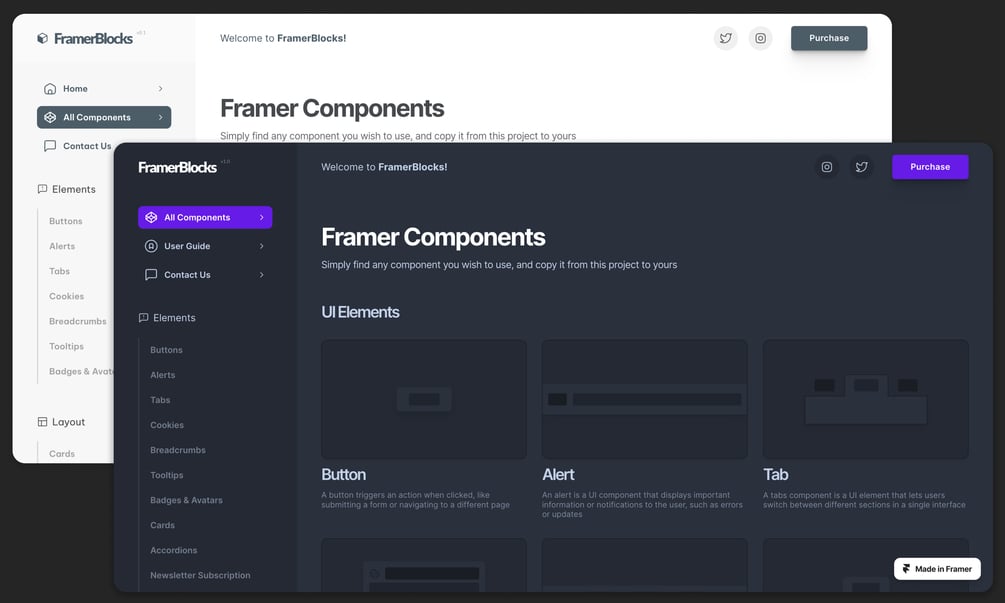Open the Breadcrumbs link in the dark sidebar

[x=178, y=450]
